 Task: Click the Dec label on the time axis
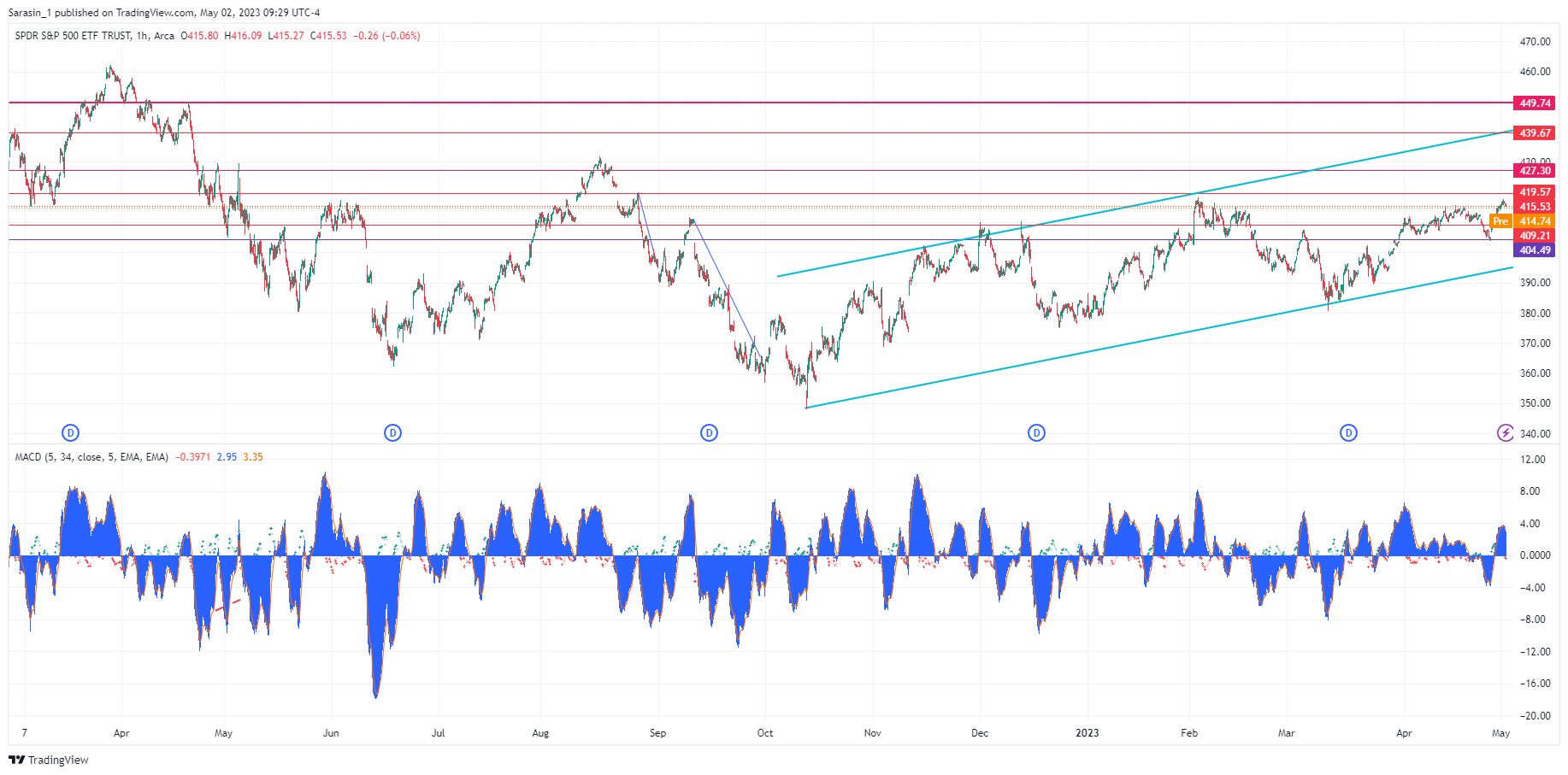[980, 733]
